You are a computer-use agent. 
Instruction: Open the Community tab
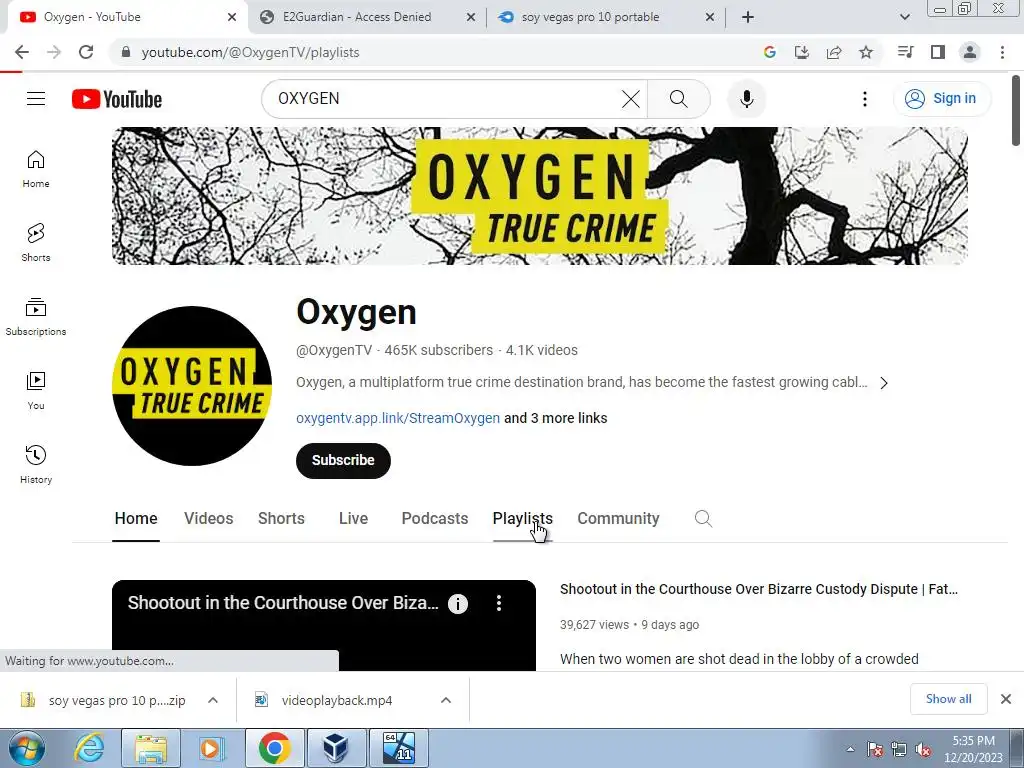pyautogui.click(x=618, y=519)
